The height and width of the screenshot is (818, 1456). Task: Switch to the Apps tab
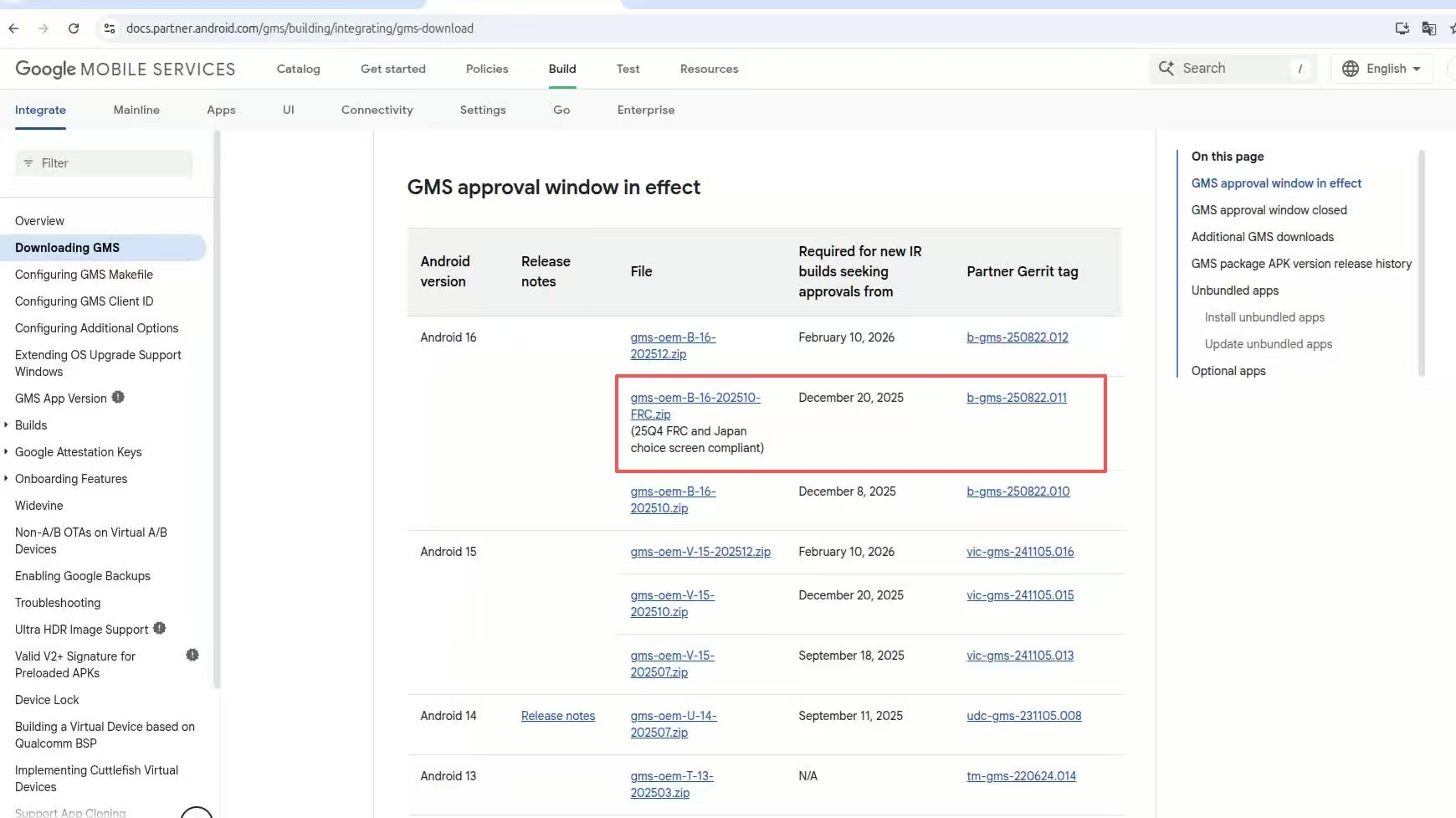[x=221, y=110]
